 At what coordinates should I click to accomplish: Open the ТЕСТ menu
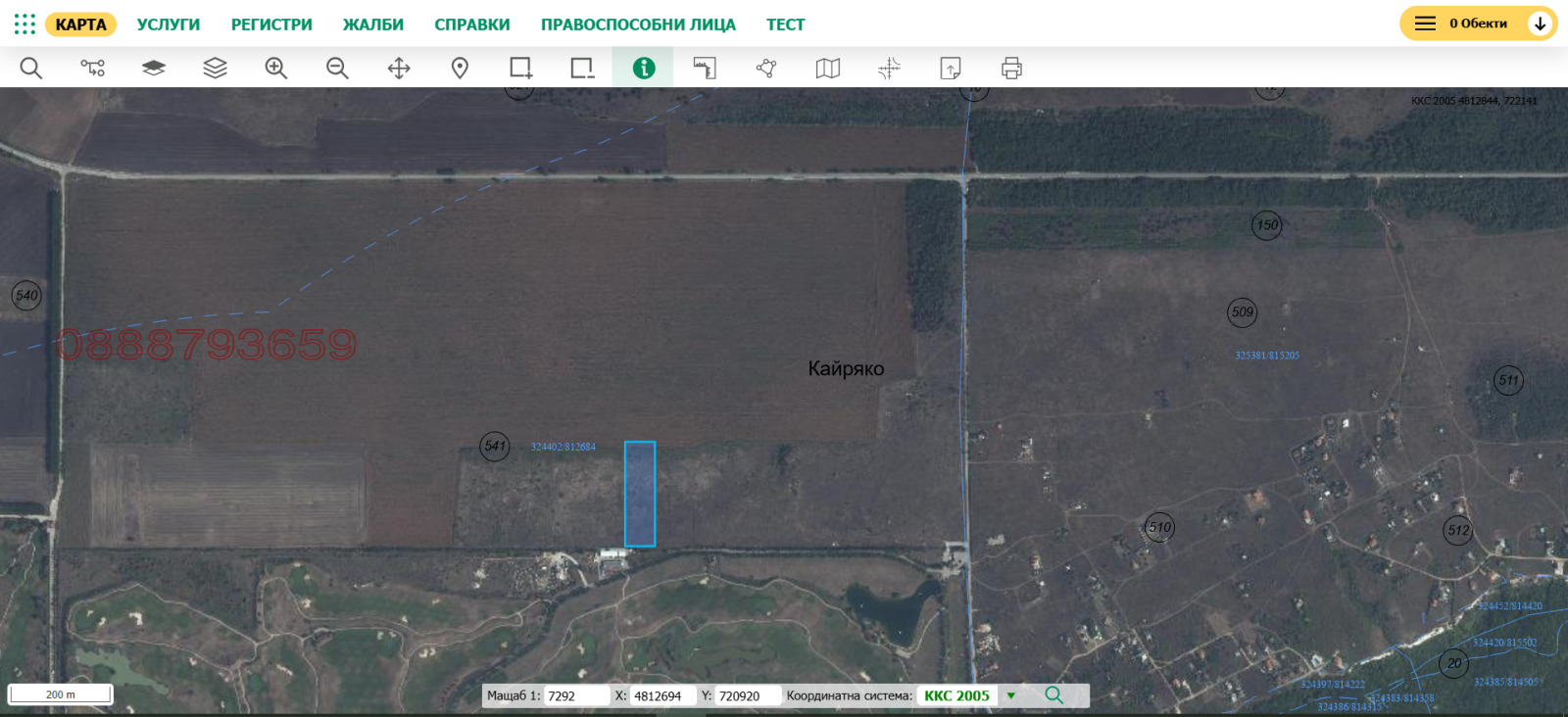tap(786, 24)
